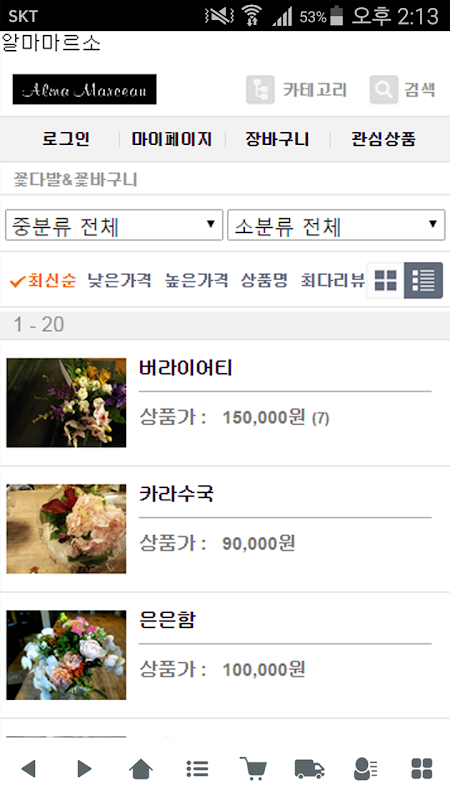Open 장바구니 menu item
450x800 pixels.
click(277, 139)
